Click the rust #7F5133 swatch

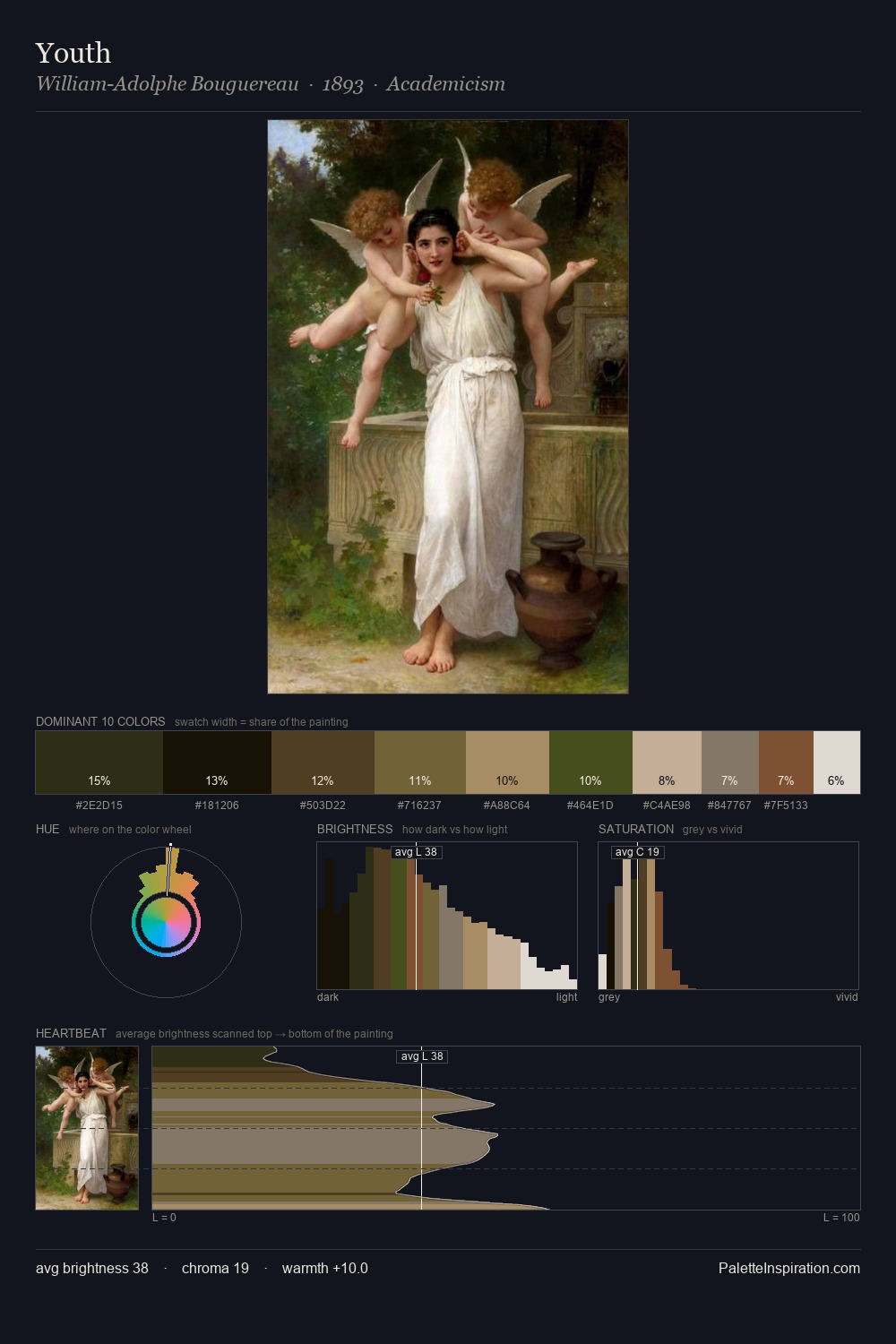click(786, 762)
